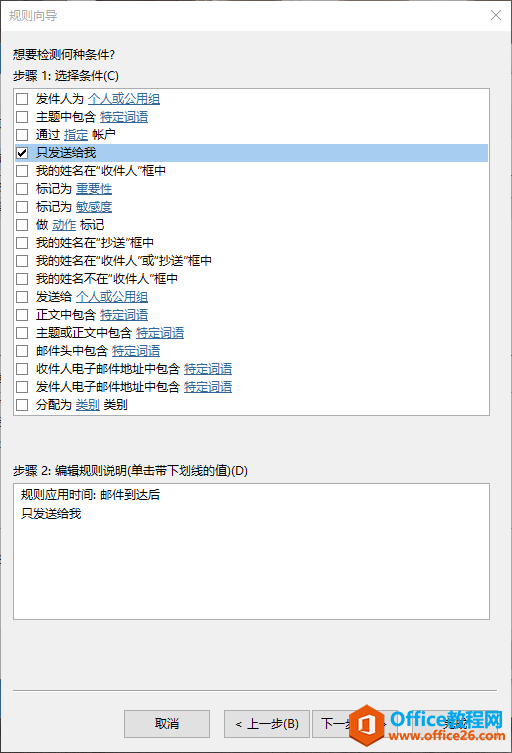
Task: Close the 规则向导 dialog
Action: (496, 15)
